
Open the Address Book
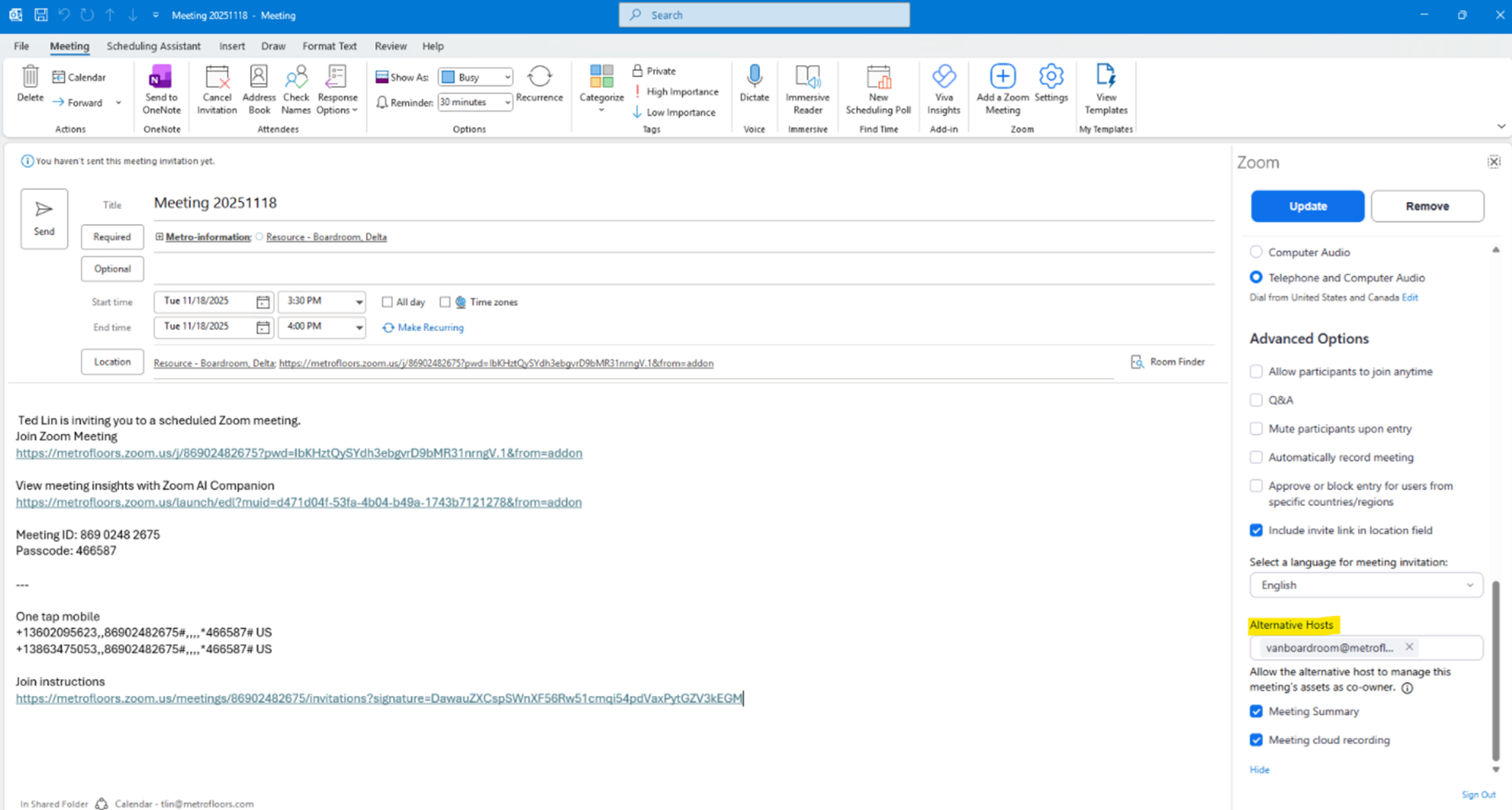click(x=259, y=90)
